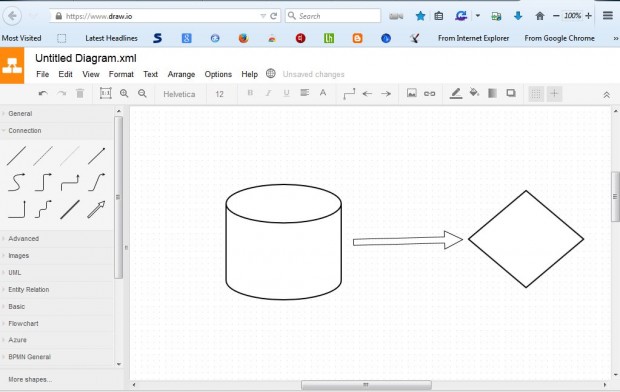The image size is (620, 392).
Task: Click the insert link icon
Action: pos(429,94)
